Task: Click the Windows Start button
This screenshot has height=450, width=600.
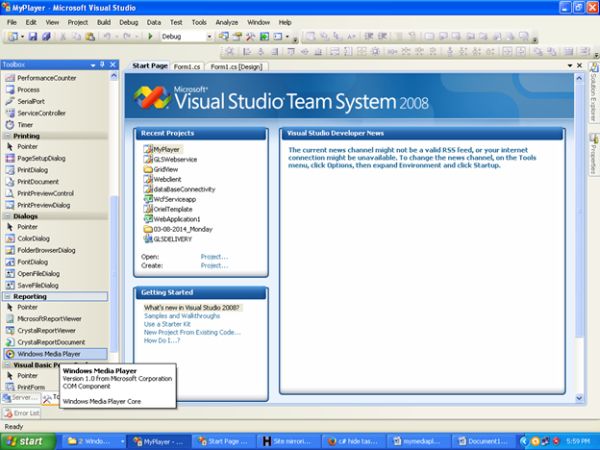Action: tap(28, 442)
